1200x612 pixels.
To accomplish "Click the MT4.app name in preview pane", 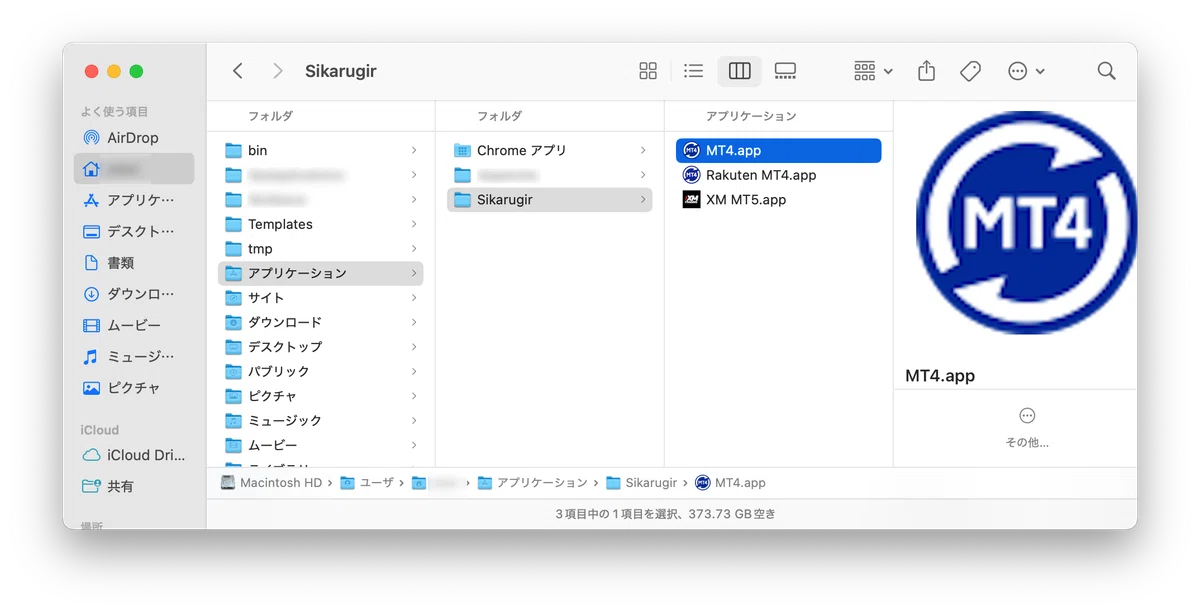I will (x=940, y=376).
